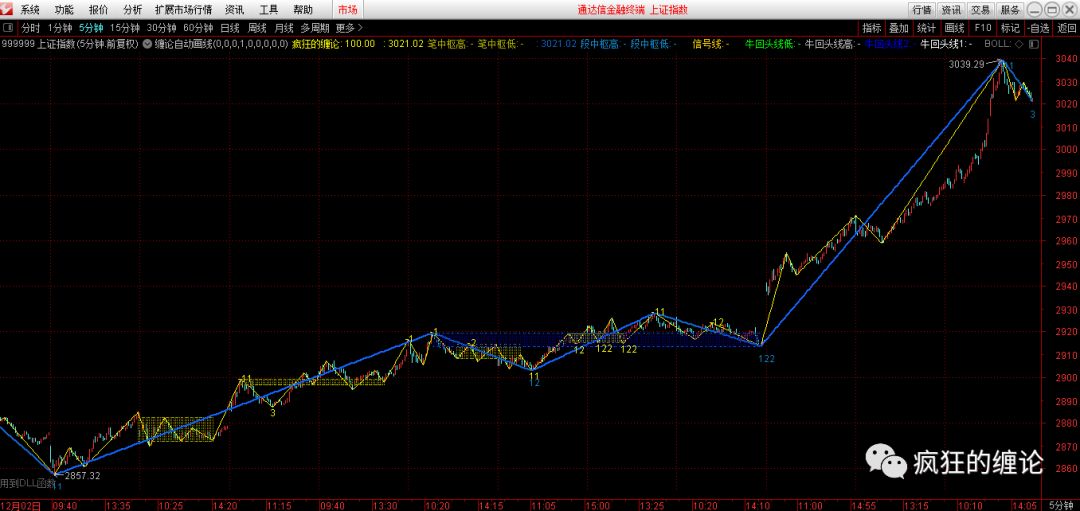
Task: Click the 段中枢高 indicator label
Action: pyautogui.click(x=601, y=44)
